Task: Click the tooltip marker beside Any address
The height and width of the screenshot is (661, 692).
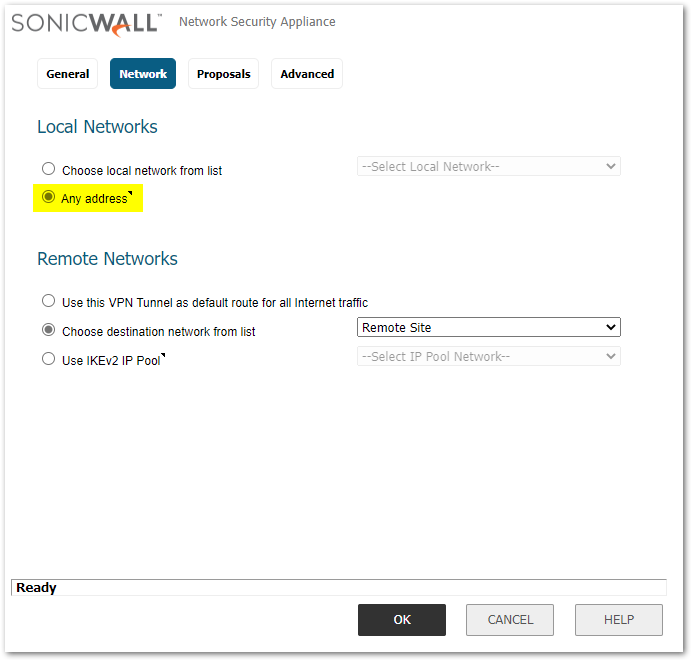Action: click(x=130, y=194)
